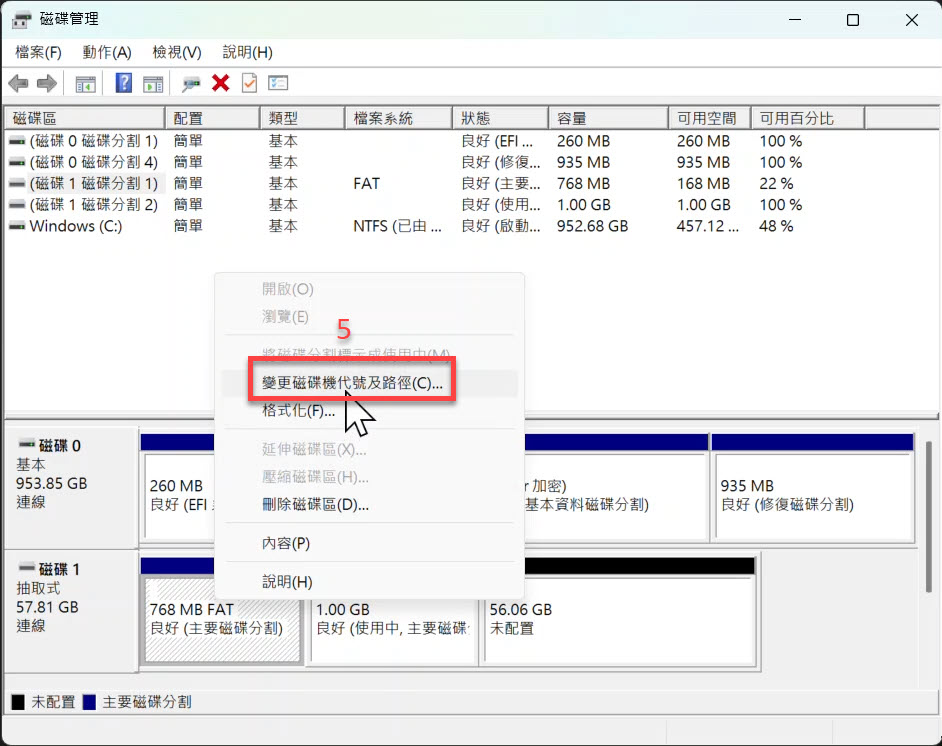The width and height of the screenshot is (942, 746).
Task: Click the red X delete icon
Action: point(221,84)
